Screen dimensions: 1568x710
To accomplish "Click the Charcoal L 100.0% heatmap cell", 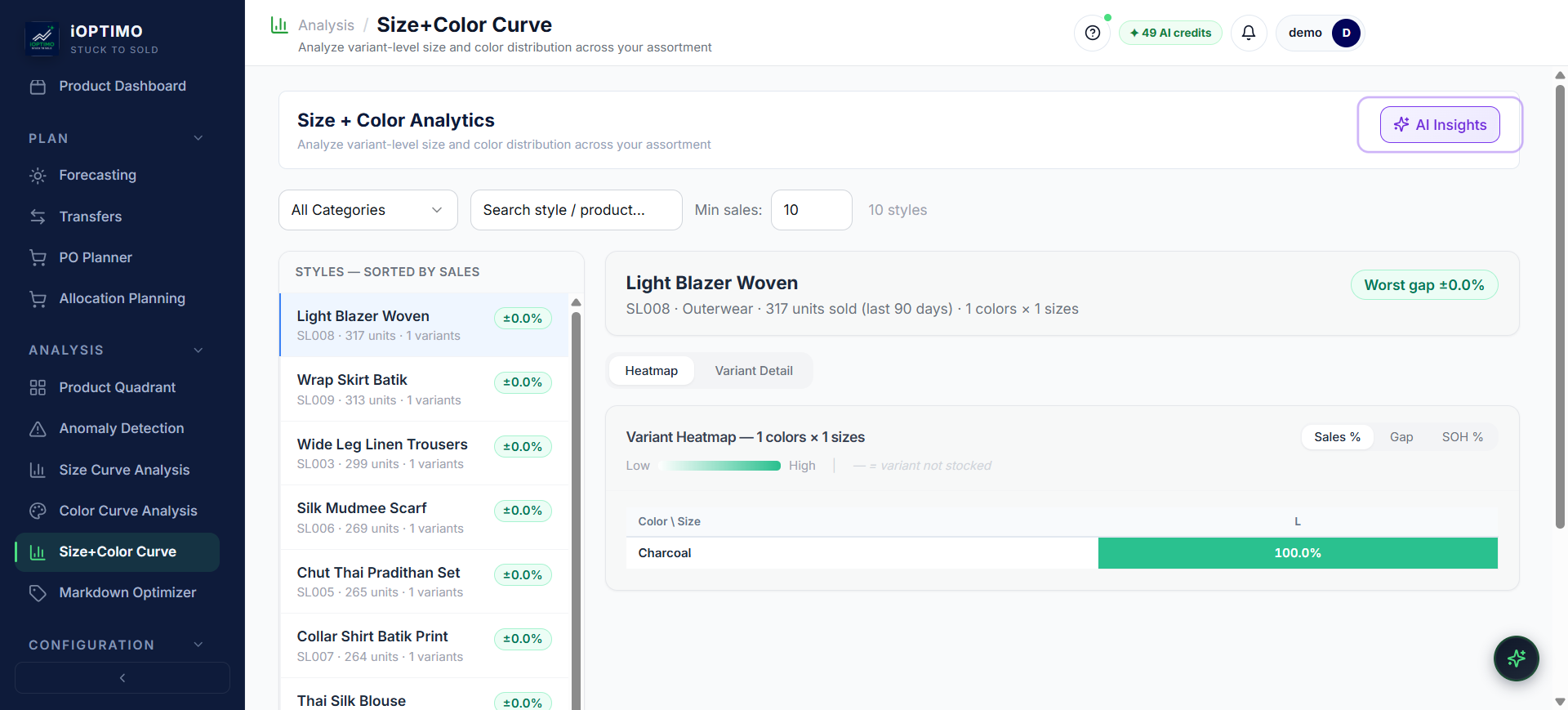I will click(x=1298, y=553).
